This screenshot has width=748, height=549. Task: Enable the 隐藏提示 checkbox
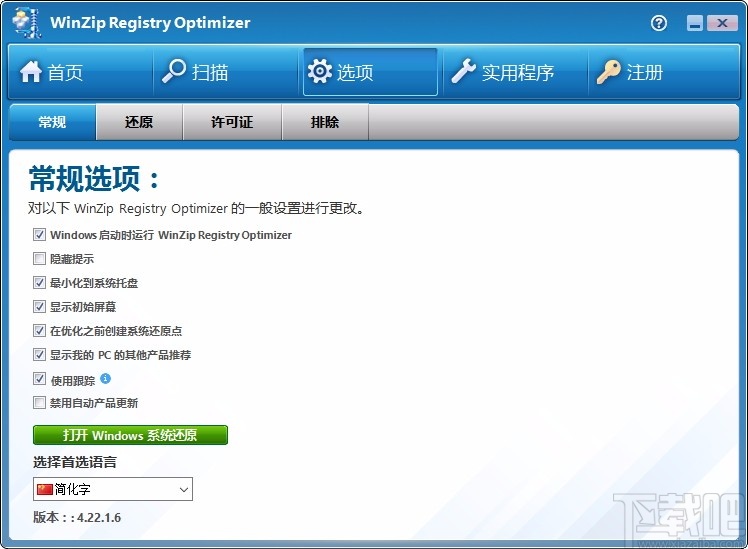(x=39, y=259)
